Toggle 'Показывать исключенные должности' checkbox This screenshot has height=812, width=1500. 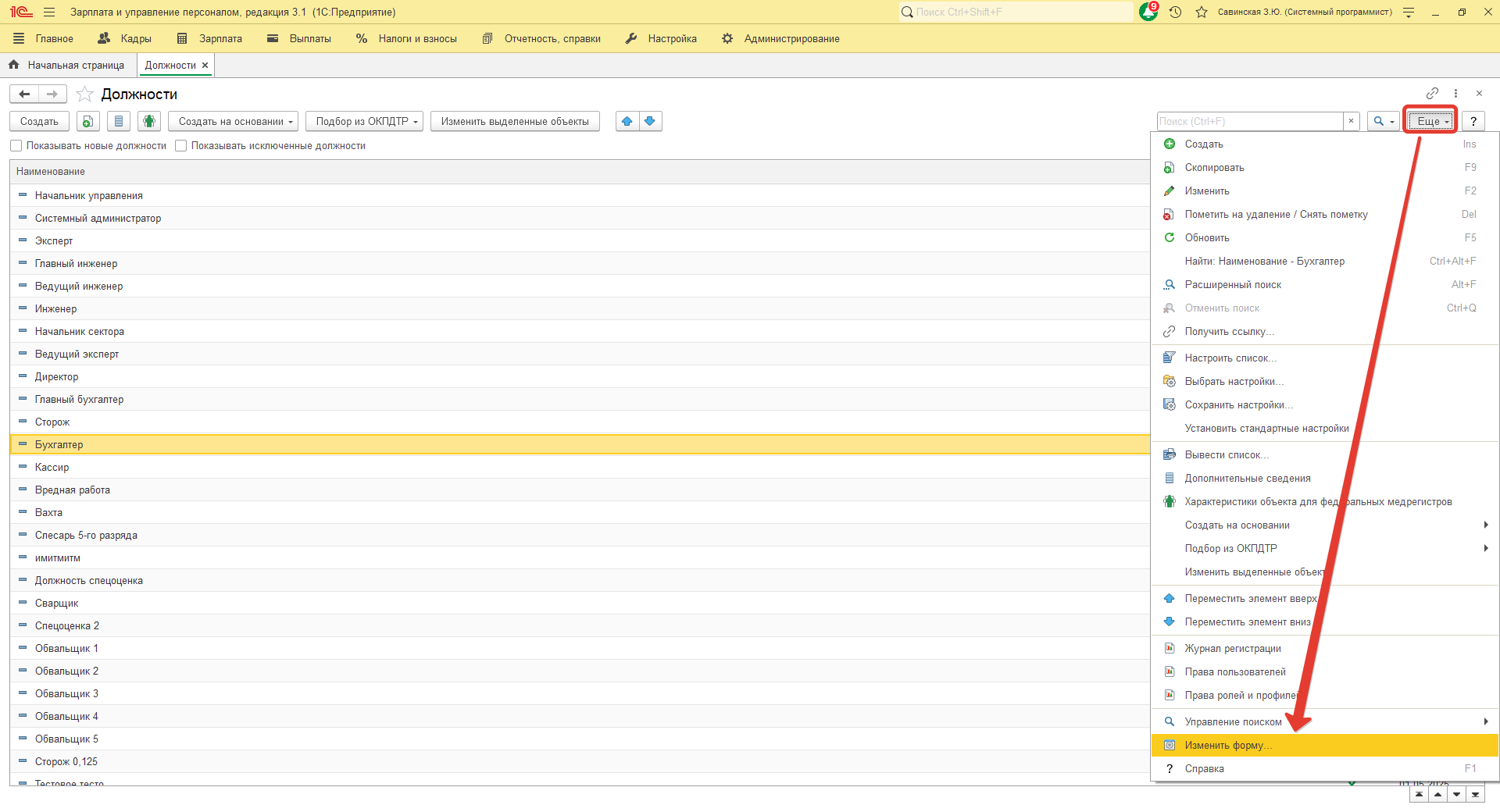coord(181,146)
